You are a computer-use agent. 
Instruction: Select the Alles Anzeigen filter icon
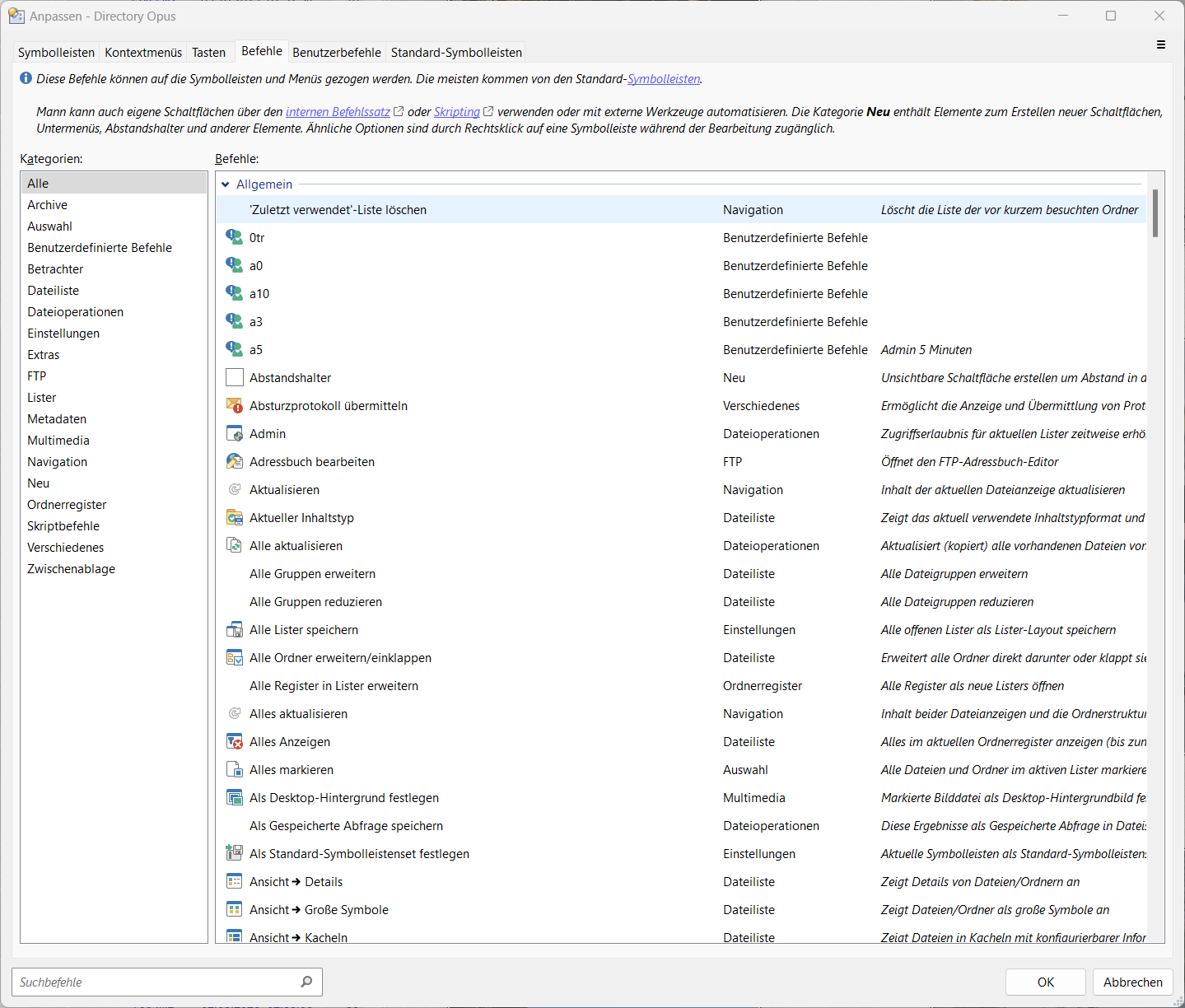[x=235, y=741]
